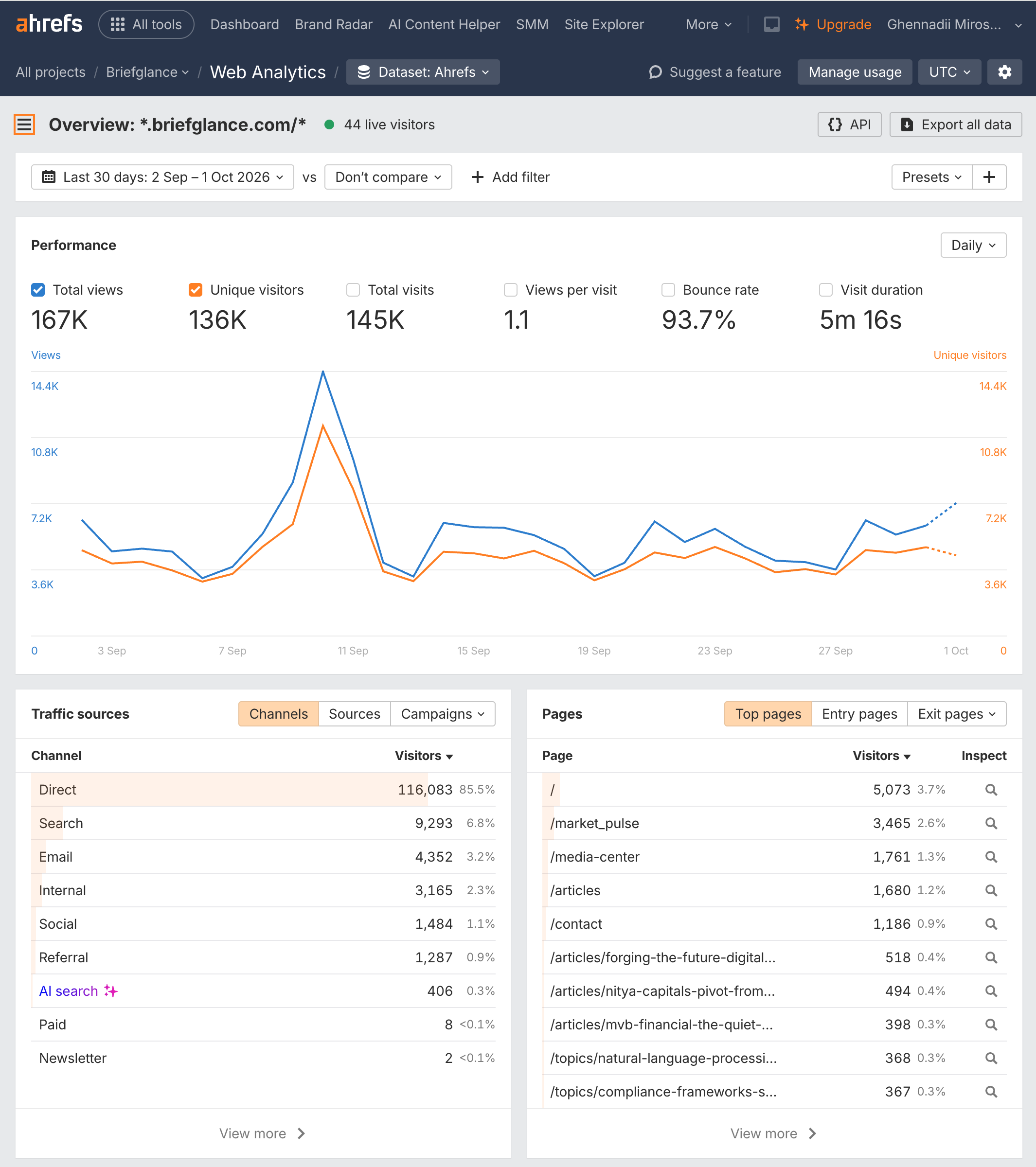
Task: Inspect the natural-language-processing topic row
Action: 991,1058
